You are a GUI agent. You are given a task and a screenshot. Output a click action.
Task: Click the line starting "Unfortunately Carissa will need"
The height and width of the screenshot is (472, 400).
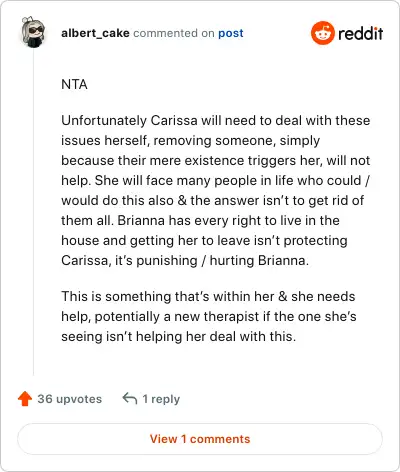click(x=216, y=120)
